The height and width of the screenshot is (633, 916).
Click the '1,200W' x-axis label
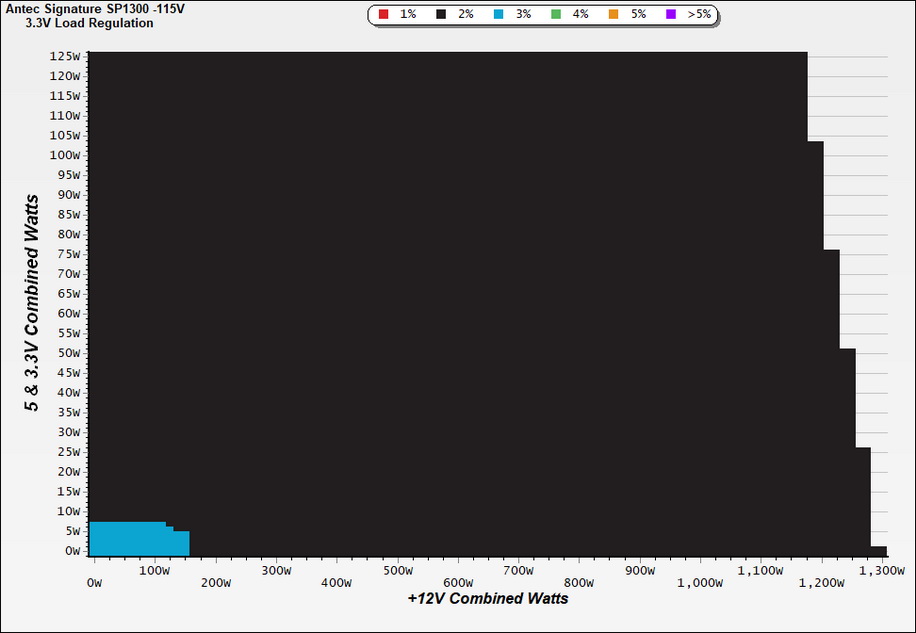pos(822,583)
